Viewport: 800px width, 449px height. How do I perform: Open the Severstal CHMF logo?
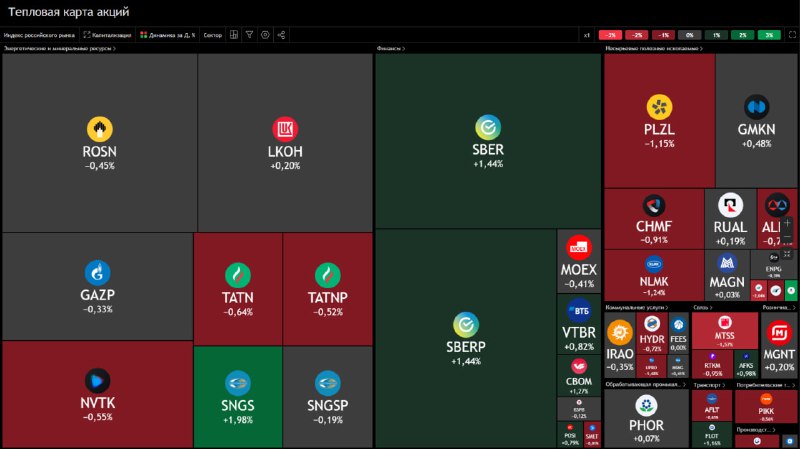(654, 206)
